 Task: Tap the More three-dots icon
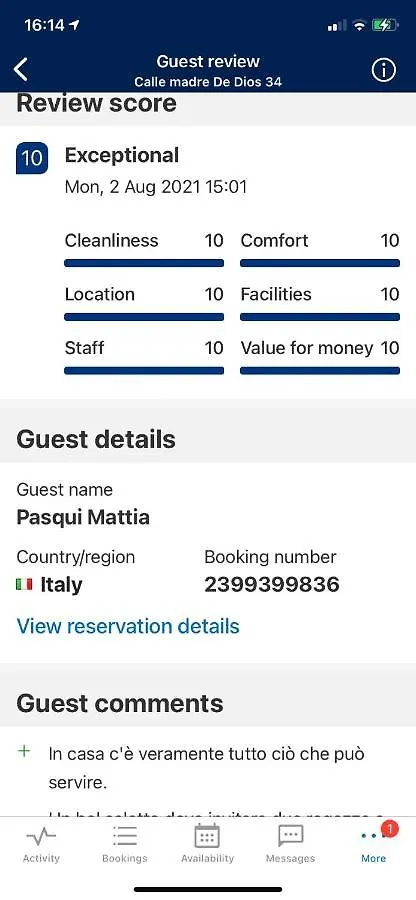[x=373, y=836]
